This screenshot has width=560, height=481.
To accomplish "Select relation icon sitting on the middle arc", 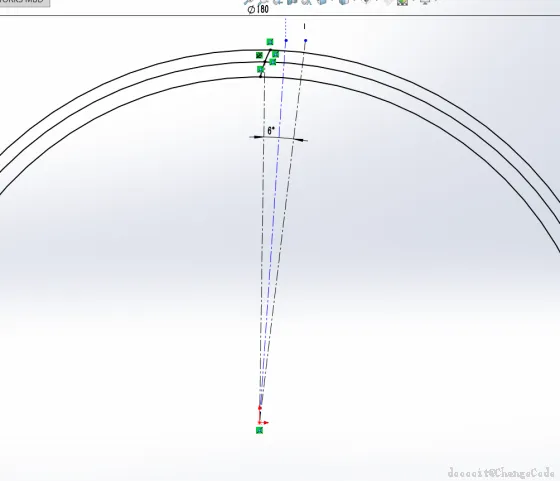I will click(273, 62).
